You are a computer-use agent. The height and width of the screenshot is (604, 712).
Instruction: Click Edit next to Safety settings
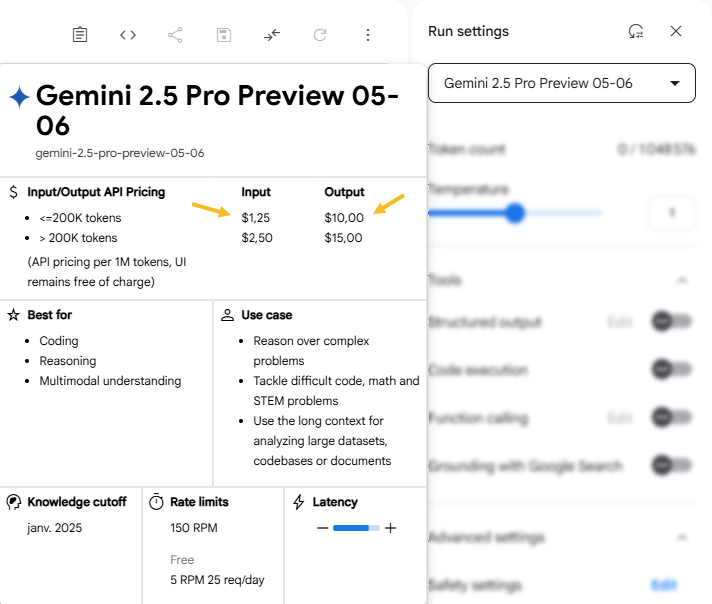(x=663, y=585)
